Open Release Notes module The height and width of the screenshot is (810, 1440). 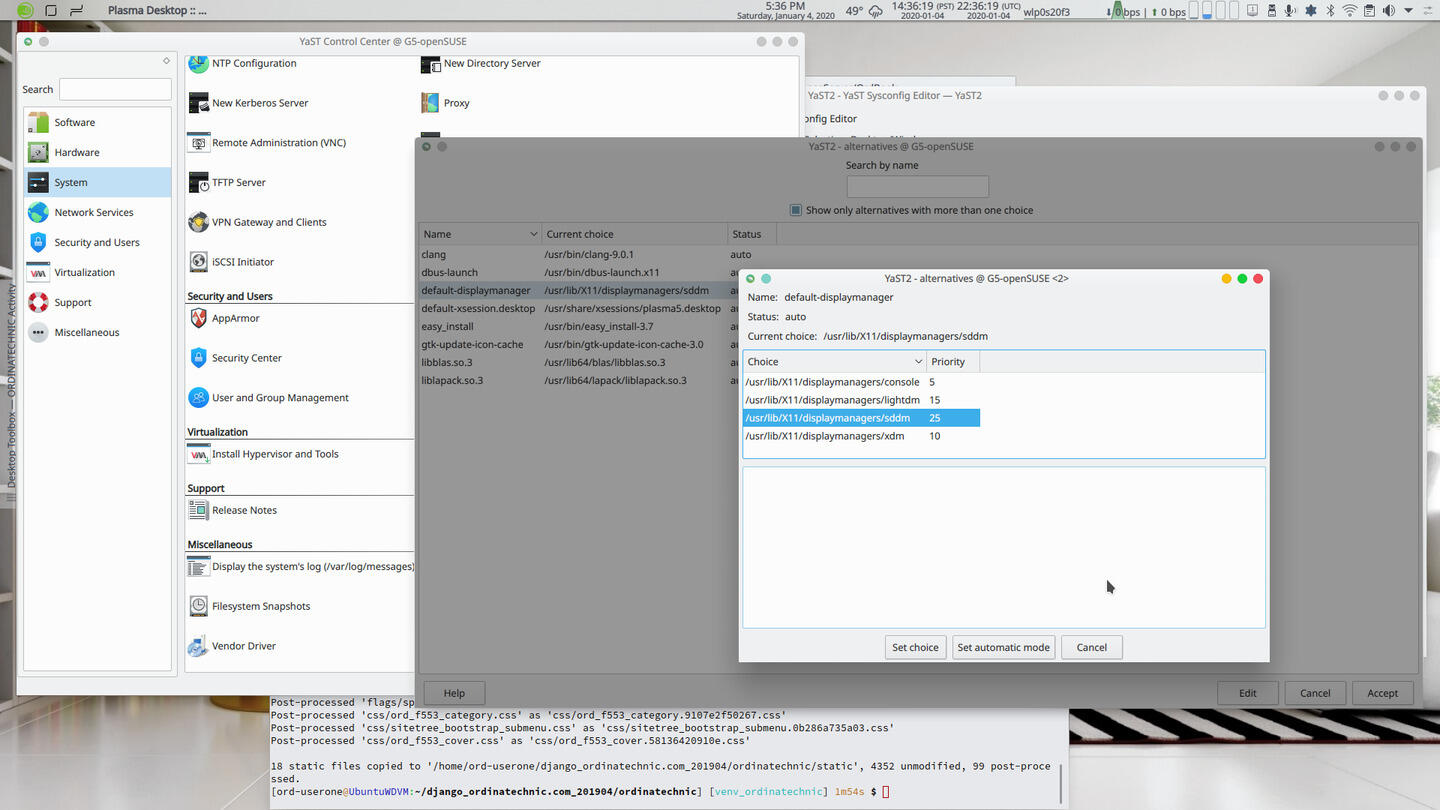(232, 510)
